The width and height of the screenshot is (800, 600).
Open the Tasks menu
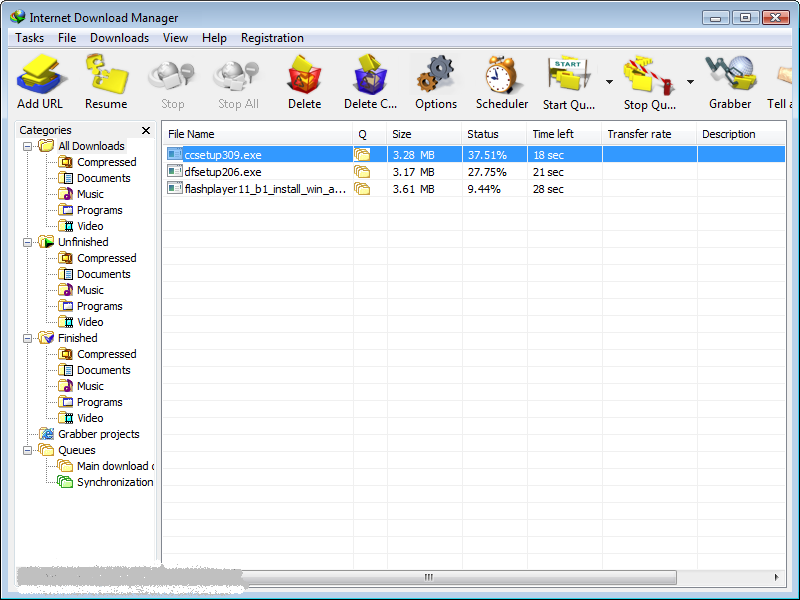30,38
